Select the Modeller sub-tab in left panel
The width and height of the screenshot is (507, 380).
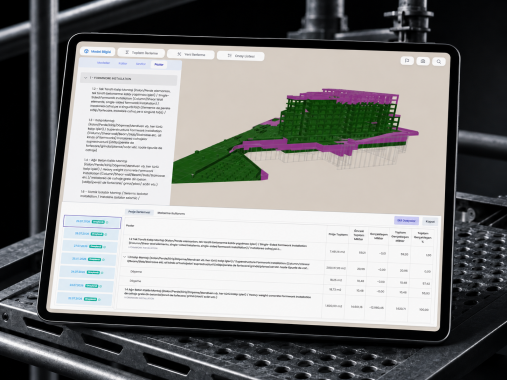pyautogui.click(x=103, y=63)
